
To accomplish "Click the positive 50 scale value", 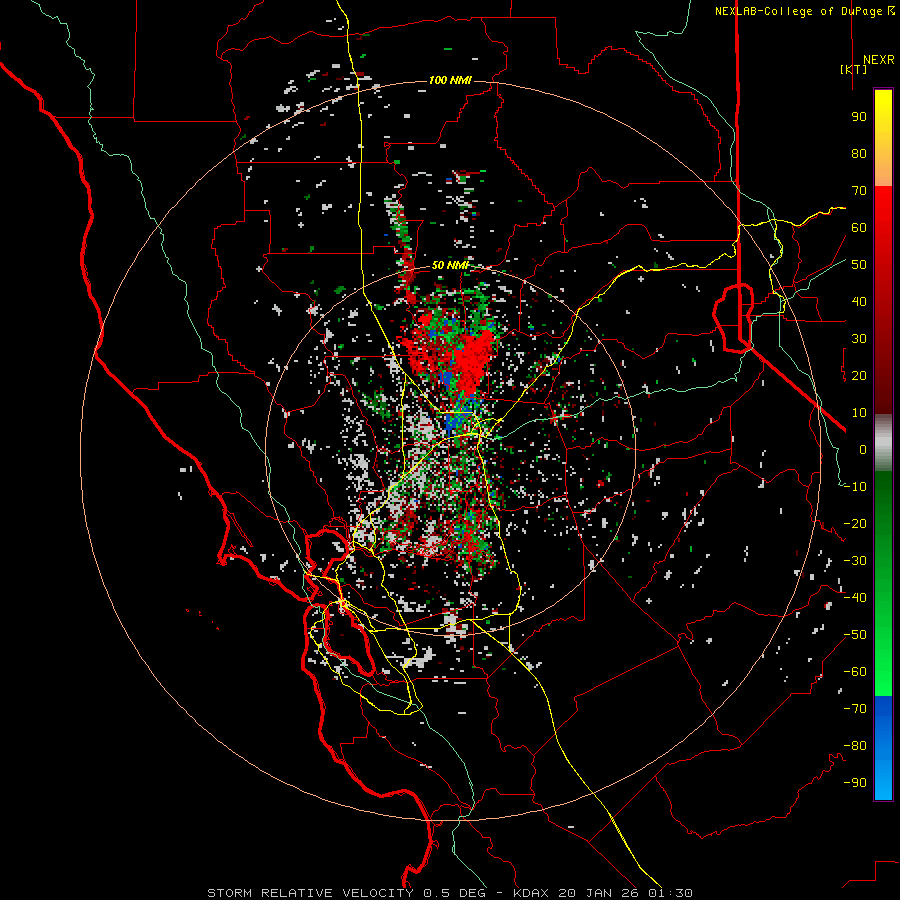I will (x=859, y=265).
